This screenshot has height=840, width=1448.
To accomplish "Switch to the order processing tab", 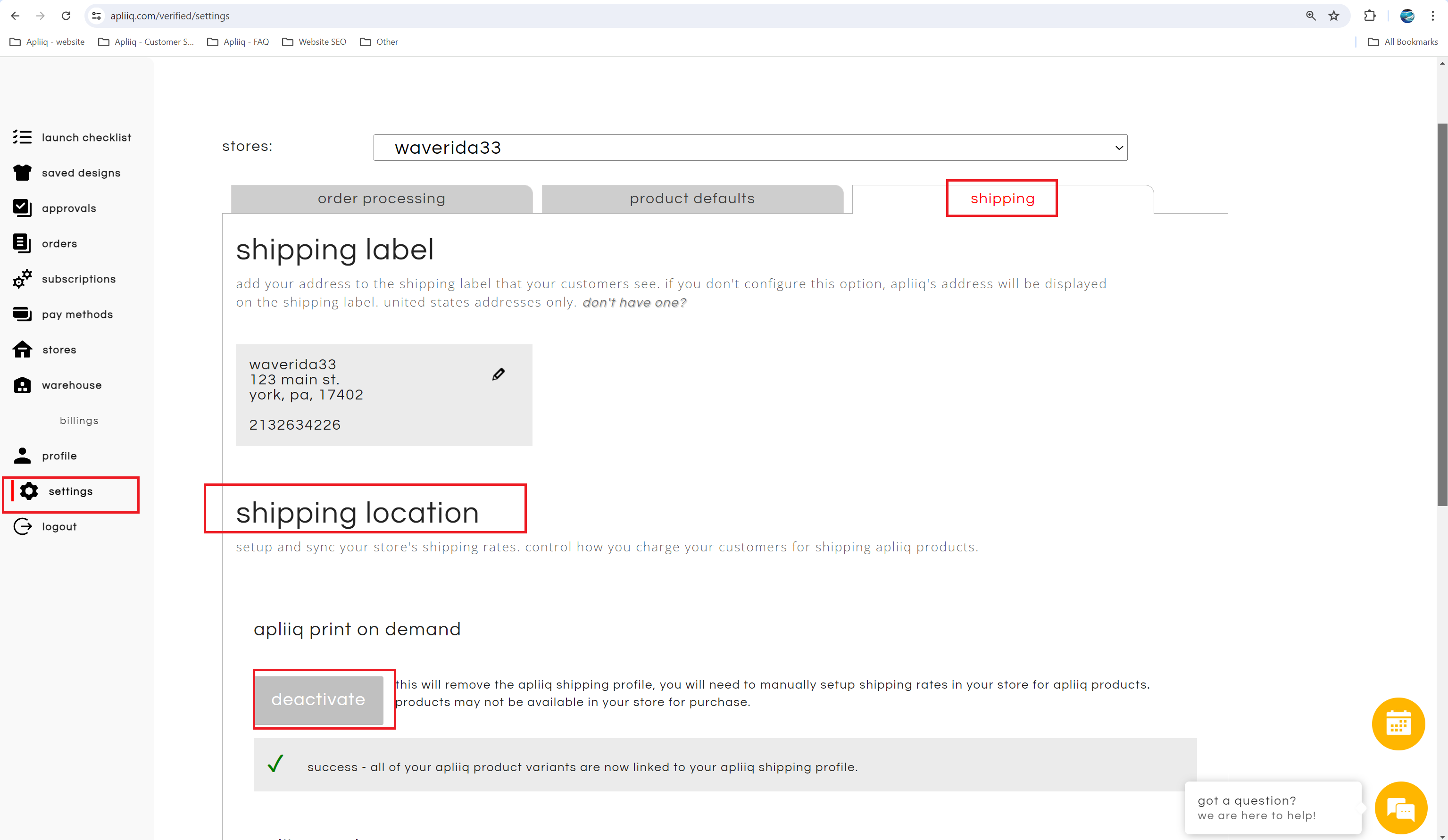I will (381, 199).
